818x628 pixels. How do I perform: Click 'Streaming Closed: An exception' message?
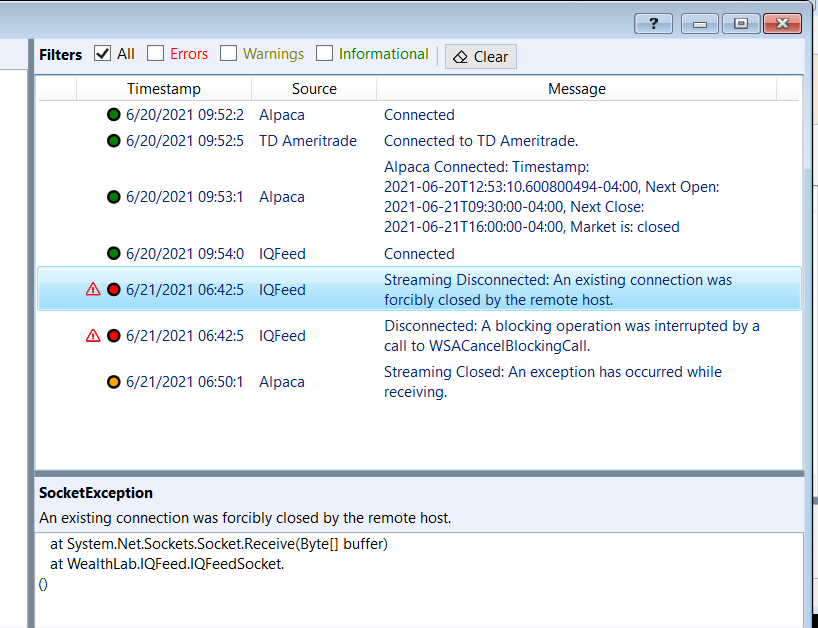(553, 382)
